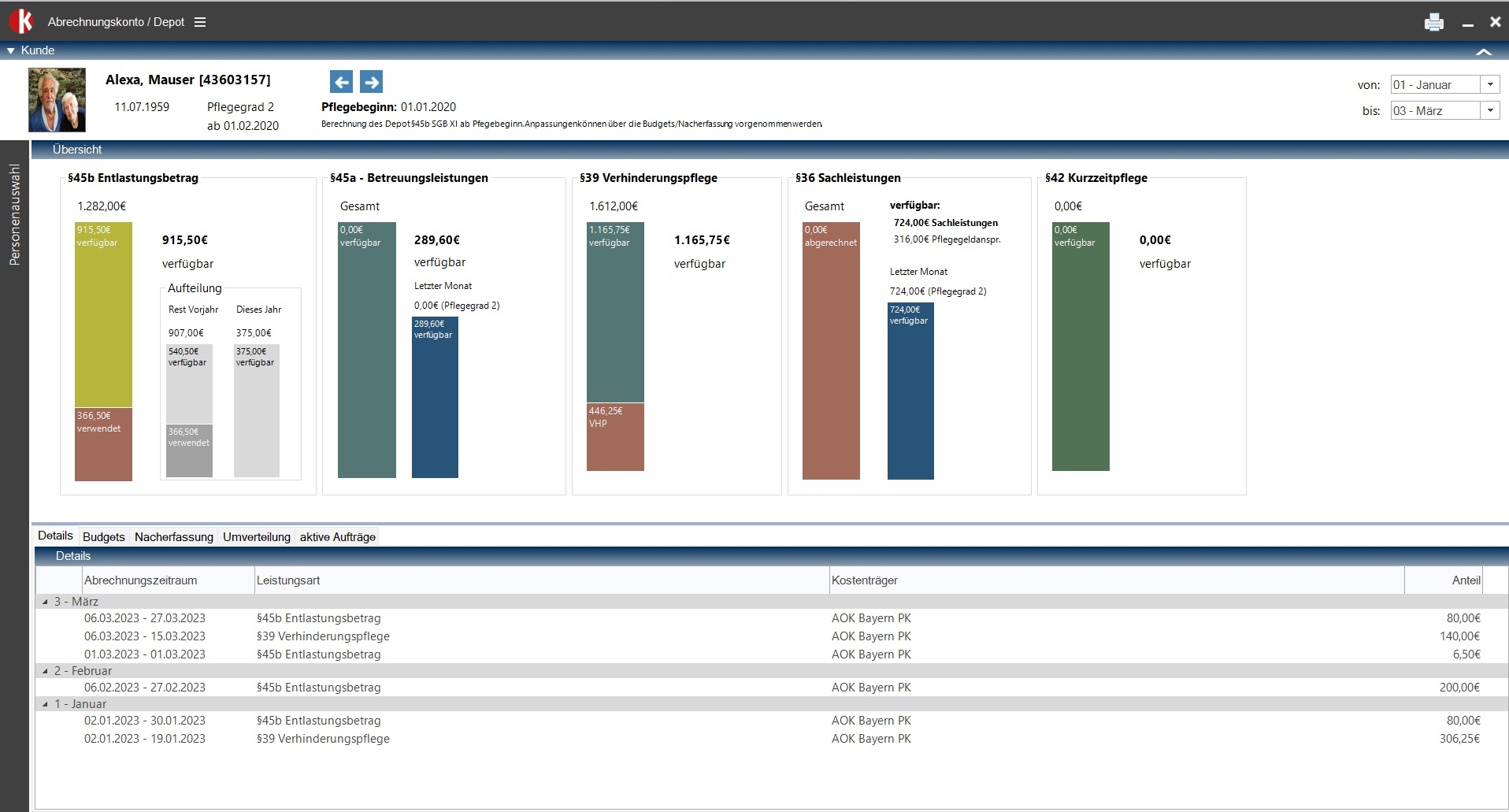
Task: Click the green Kurzzeitpflege 0,00€ bar
Action: tap(1081, 347)
